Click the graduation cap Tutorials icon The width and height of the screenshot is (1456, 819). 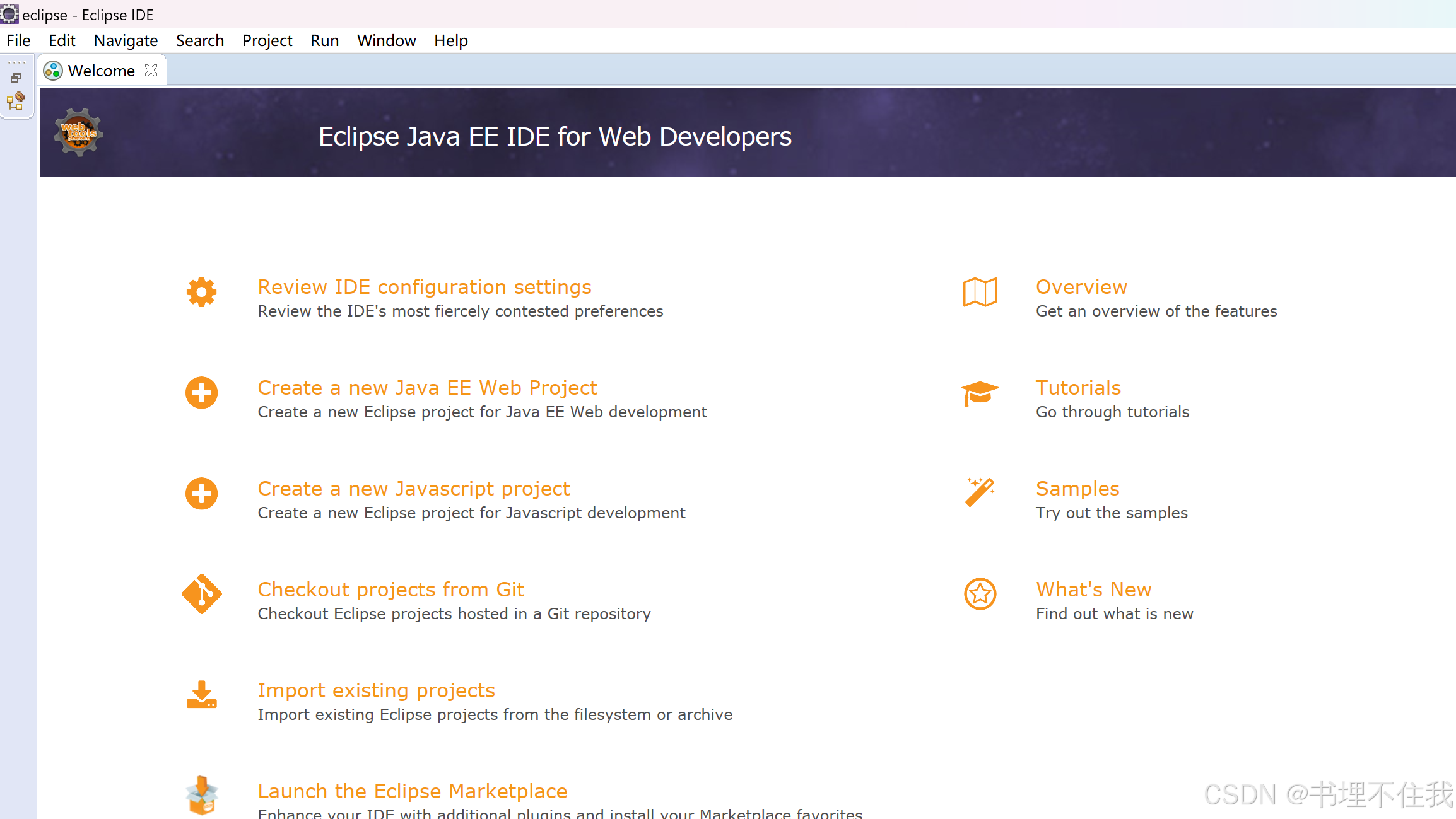tap(980, 393)
